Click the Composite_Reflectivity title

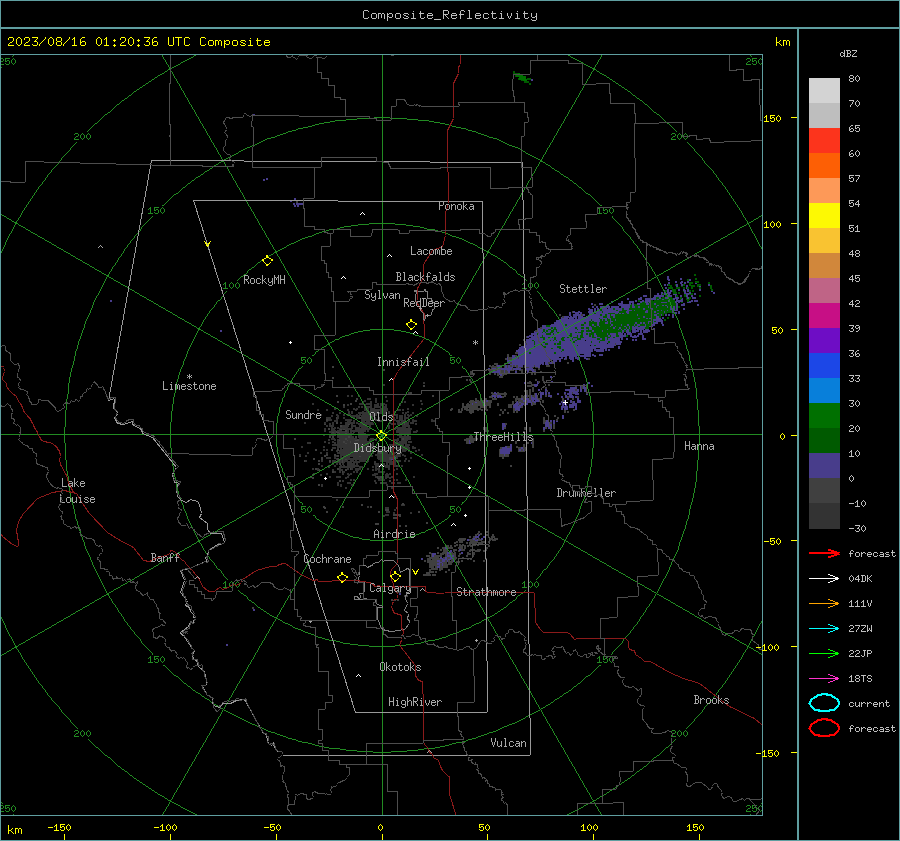pyautogui.click(x=450, y=15)
